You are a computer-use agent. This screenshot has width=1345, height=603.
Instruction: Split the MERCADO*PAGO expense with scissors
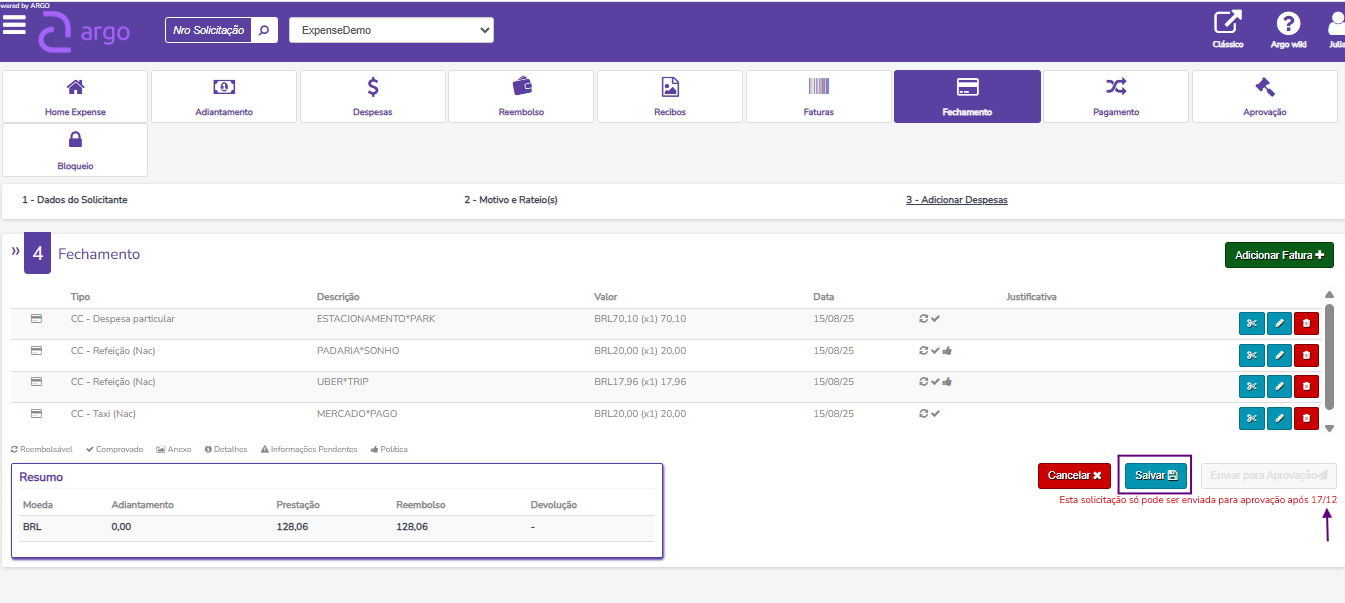coord(1251,418)
